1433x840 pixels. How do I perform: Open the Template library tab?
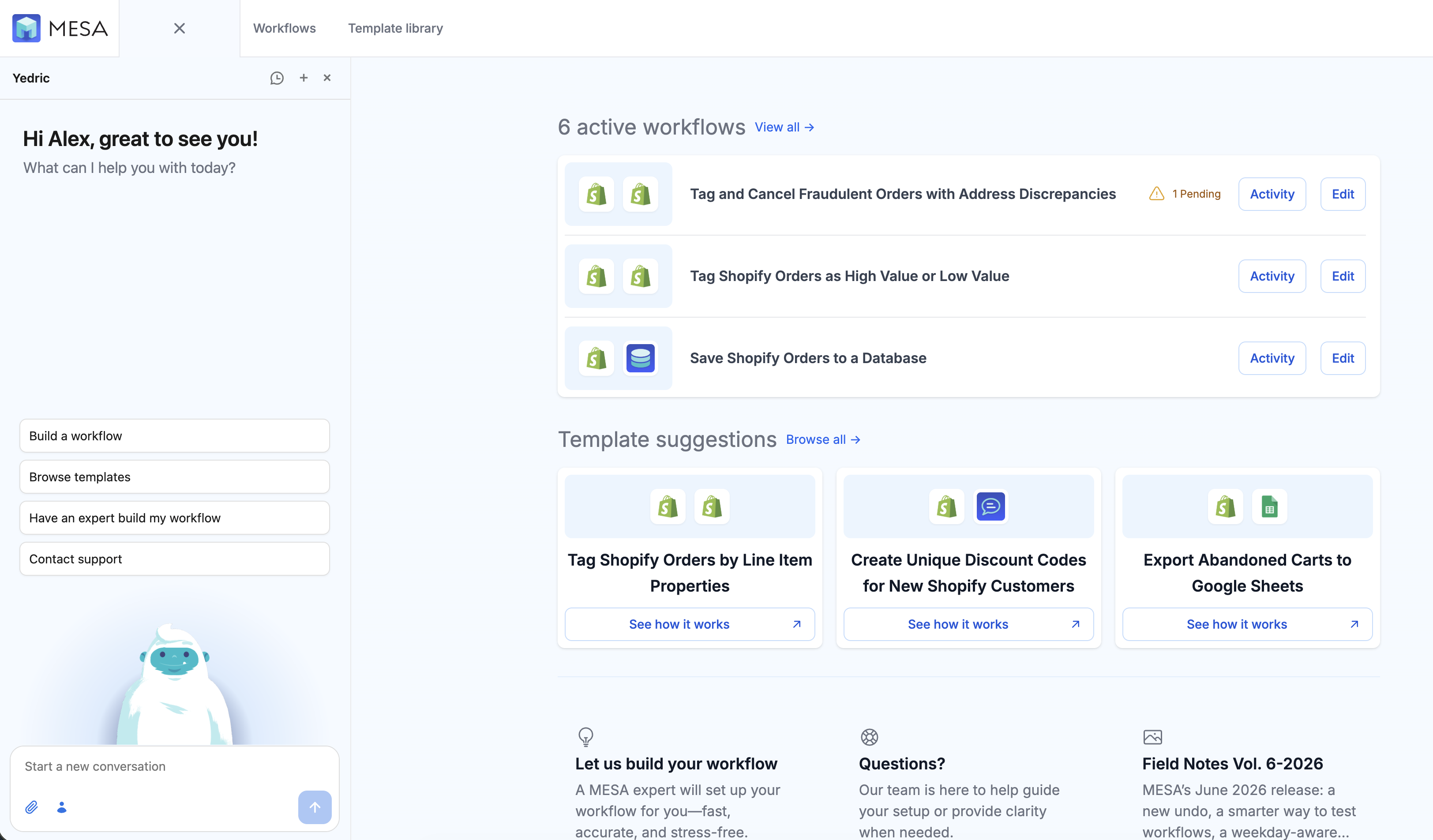[395, 28]
